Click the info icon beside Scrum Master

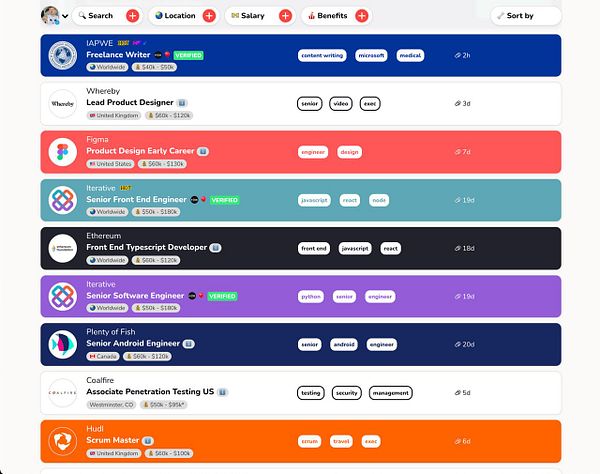tap(148, 441)
